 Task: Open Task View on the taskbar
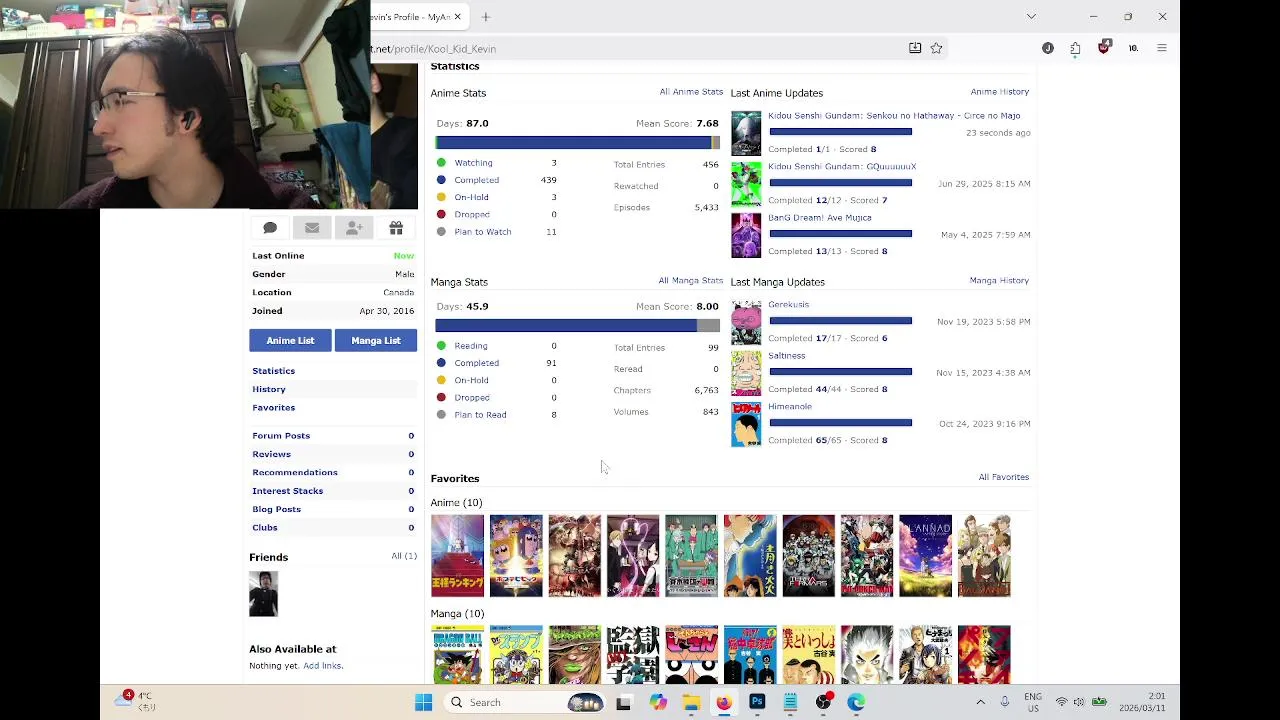coord(624,702)
